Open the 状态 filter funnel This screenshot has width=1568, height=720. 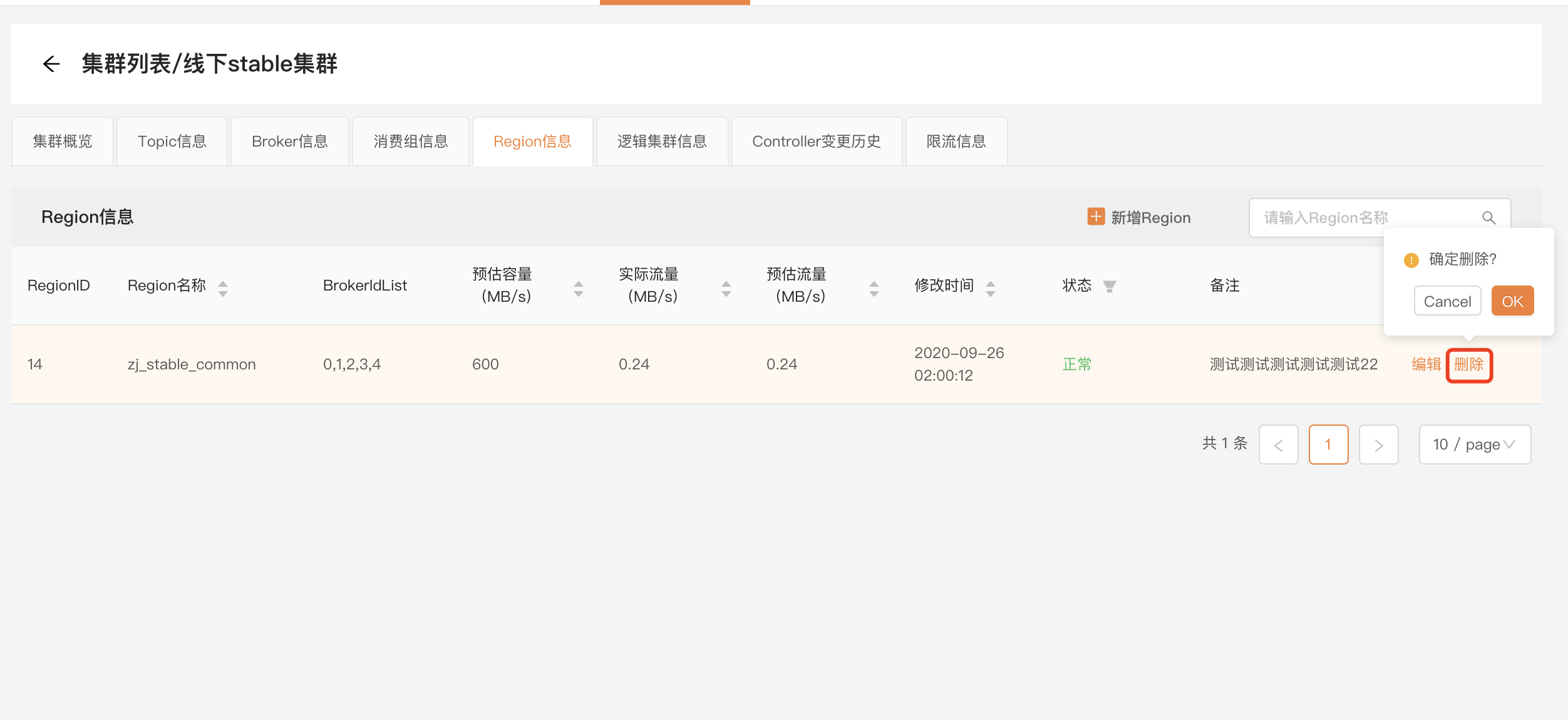(1110, 287)
